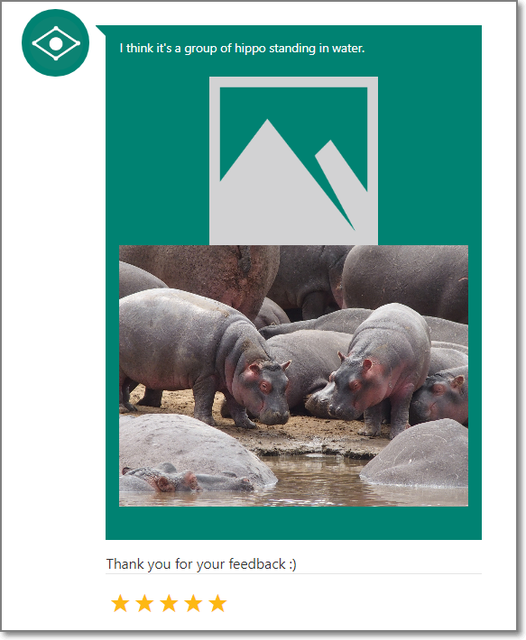Rate one star with the first star
This screenshot has height=640, width=526.
[x=120, y=603]
